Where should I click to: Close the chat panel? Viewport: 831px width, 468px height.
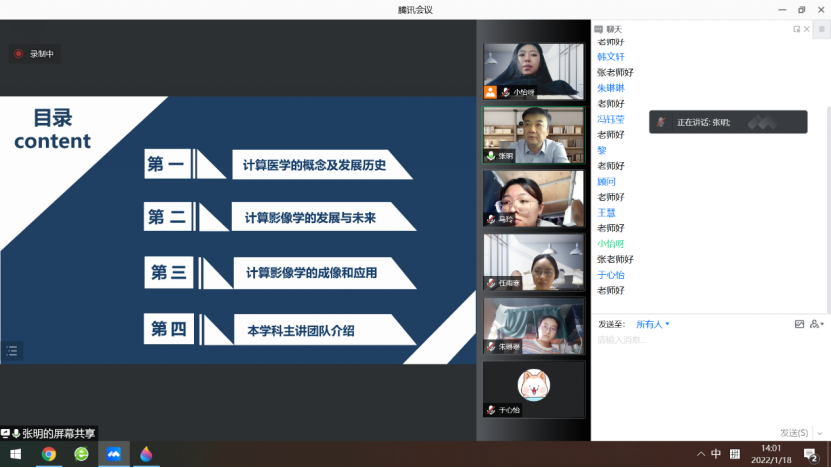(x=808, y=29)
